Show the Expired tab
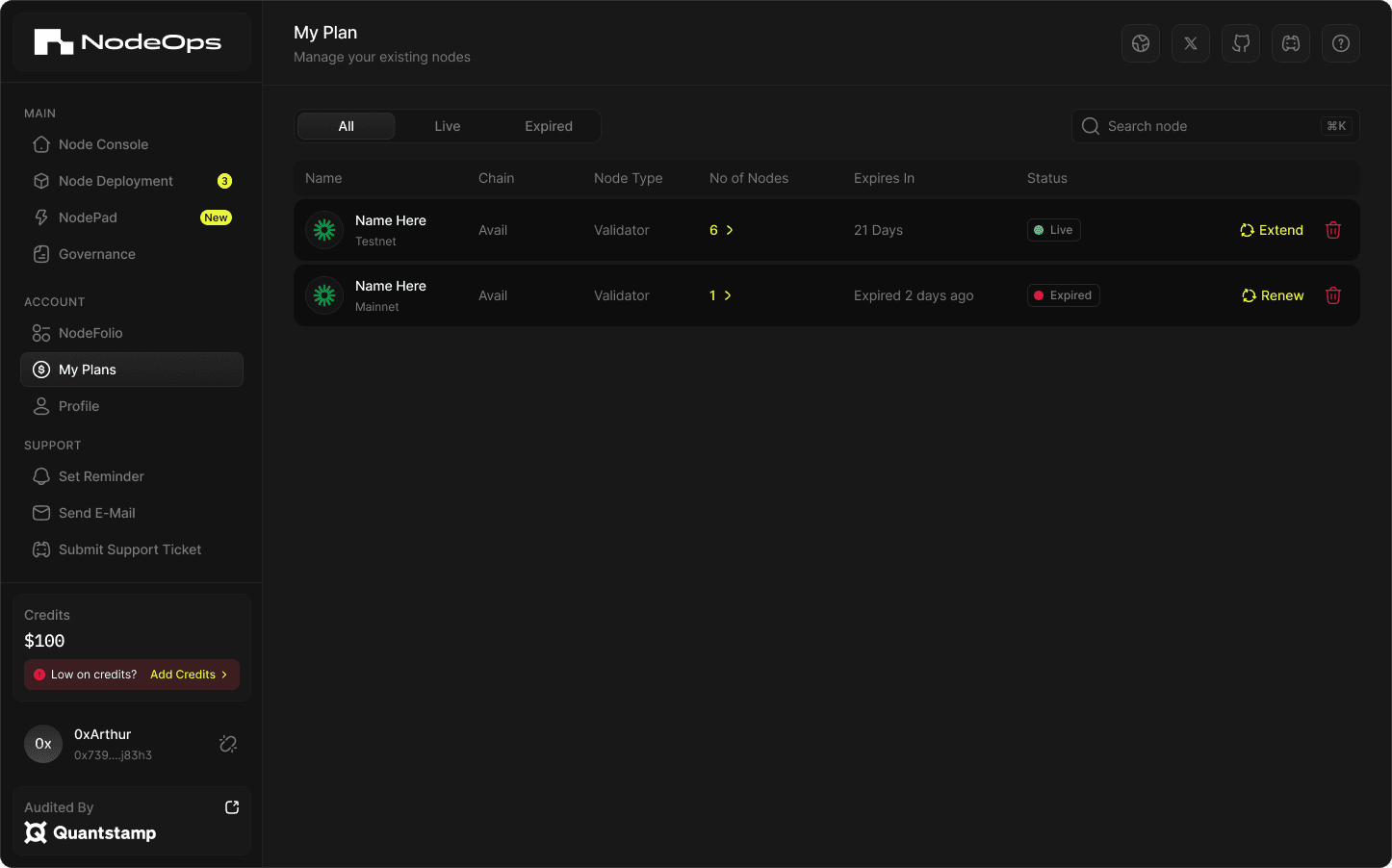The height and width of the screenshot is (868, 1392). [x=549, y=126]
